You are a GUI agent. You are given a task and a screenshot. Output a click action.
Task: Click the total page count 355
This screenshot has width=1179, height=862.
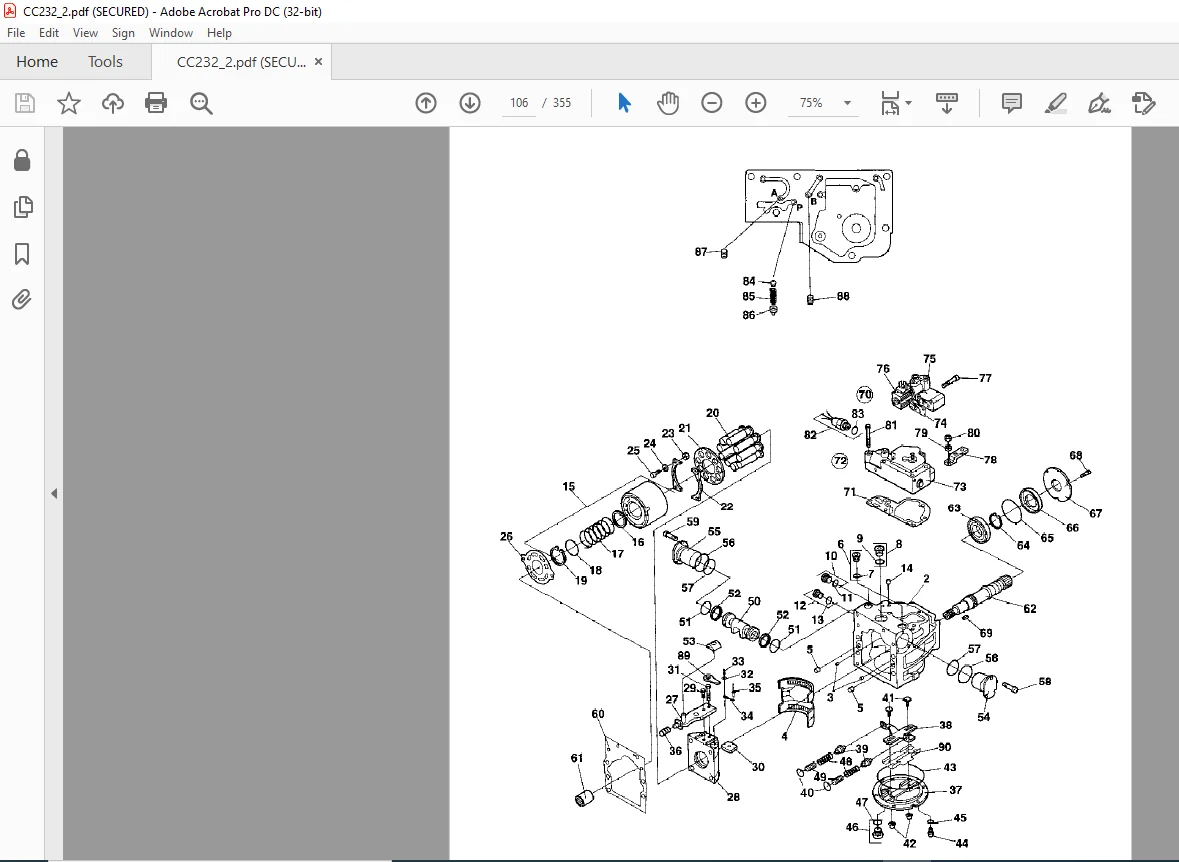pyautogui.click(x=562, y=103)
